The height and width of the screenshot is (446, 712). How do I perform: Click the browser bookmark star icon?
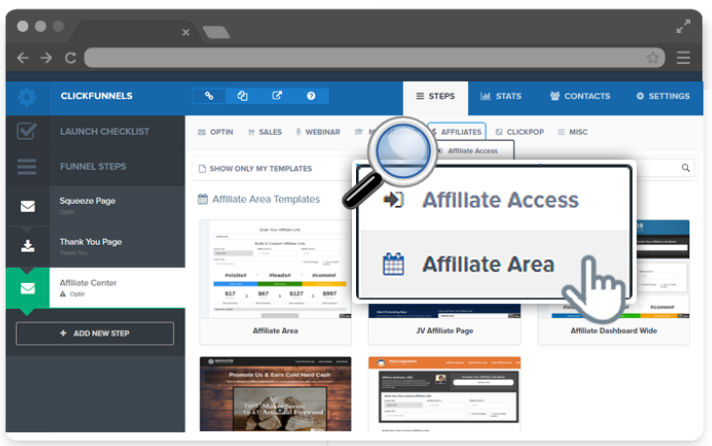pyautogui.click(x=653, y=58)
